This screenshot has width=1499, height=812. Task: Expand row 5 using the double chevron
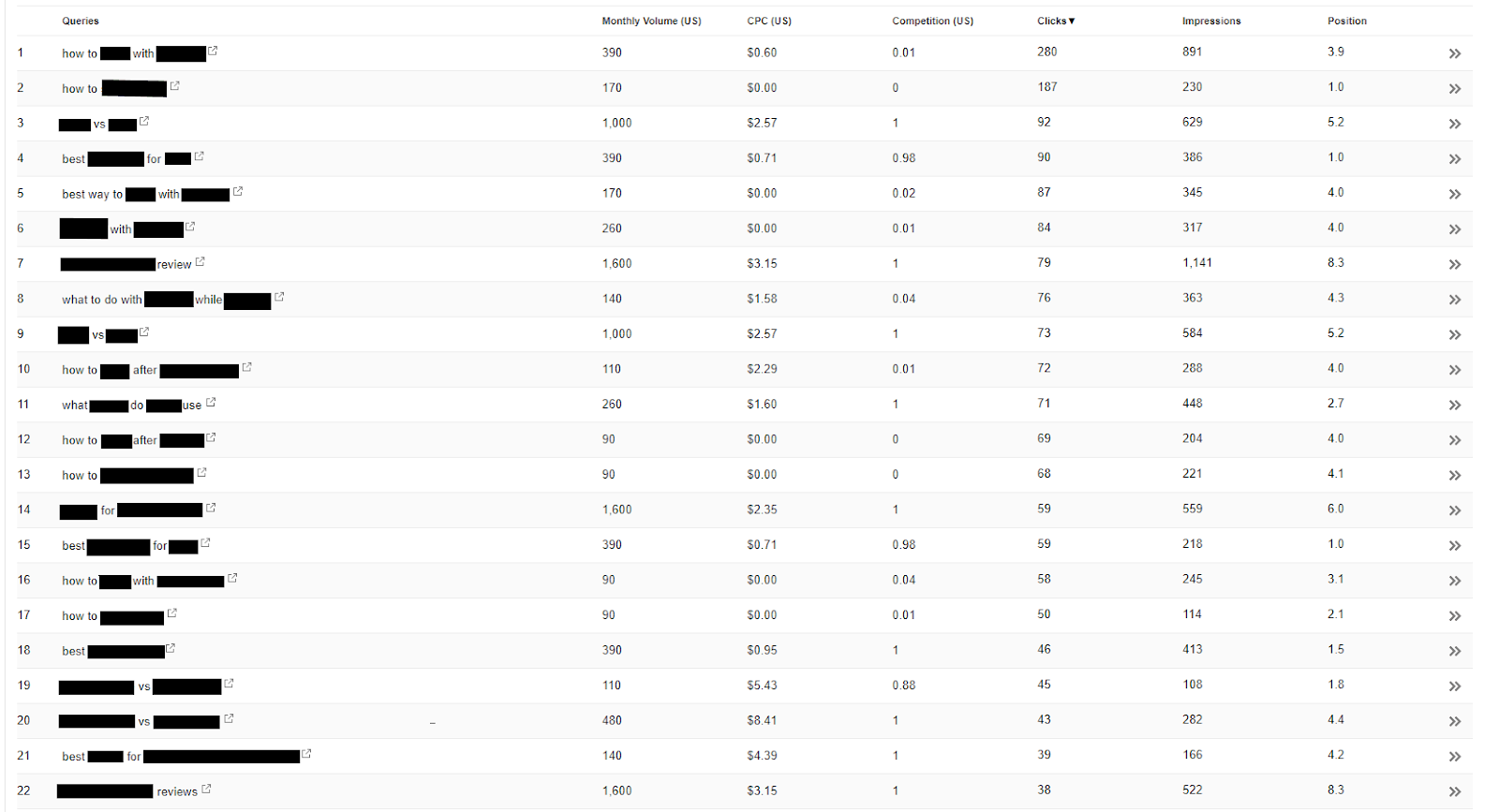[x=1455, y=194]
